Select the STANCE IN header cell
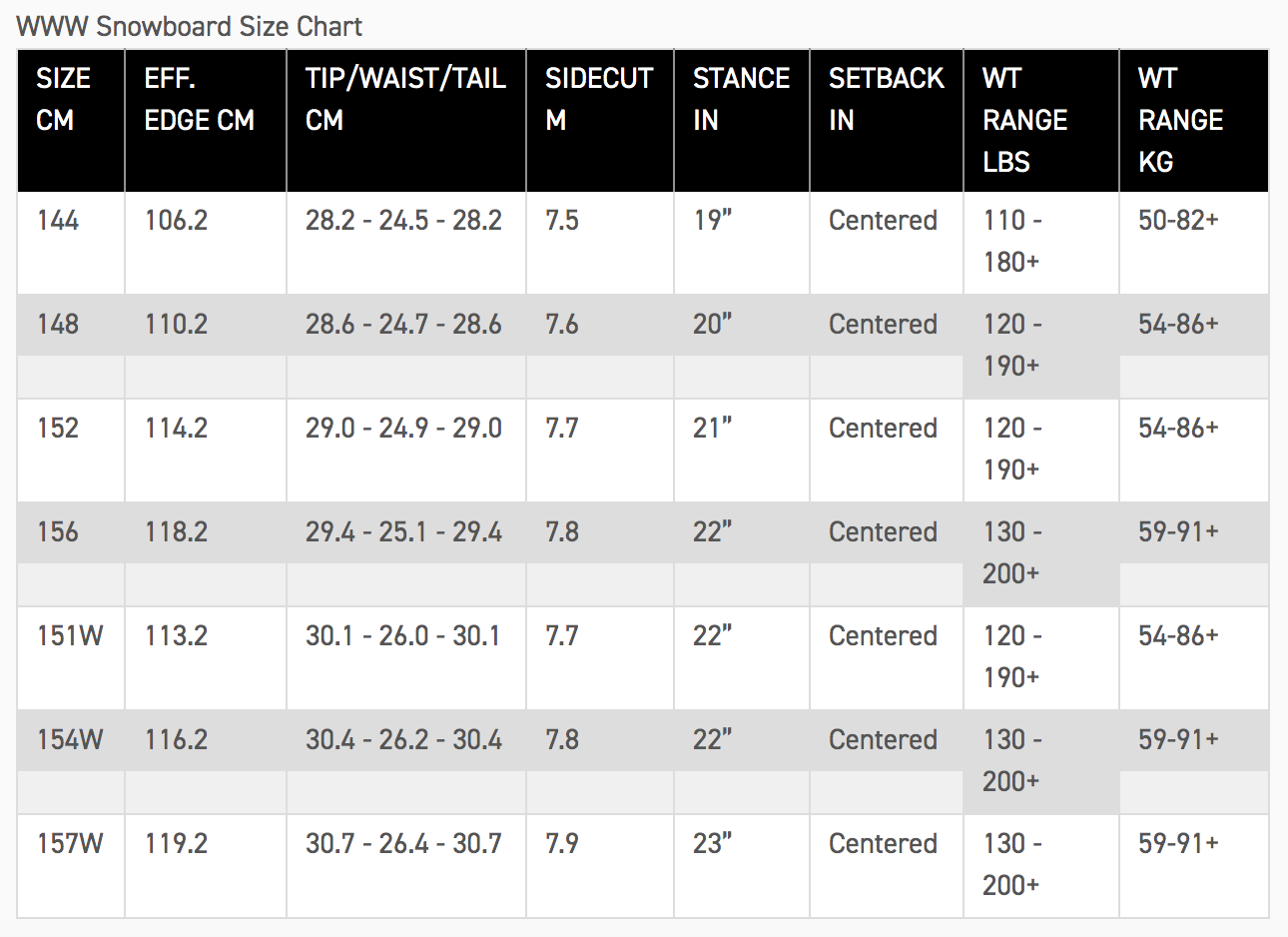1288x937 pixels. point(740,99)
